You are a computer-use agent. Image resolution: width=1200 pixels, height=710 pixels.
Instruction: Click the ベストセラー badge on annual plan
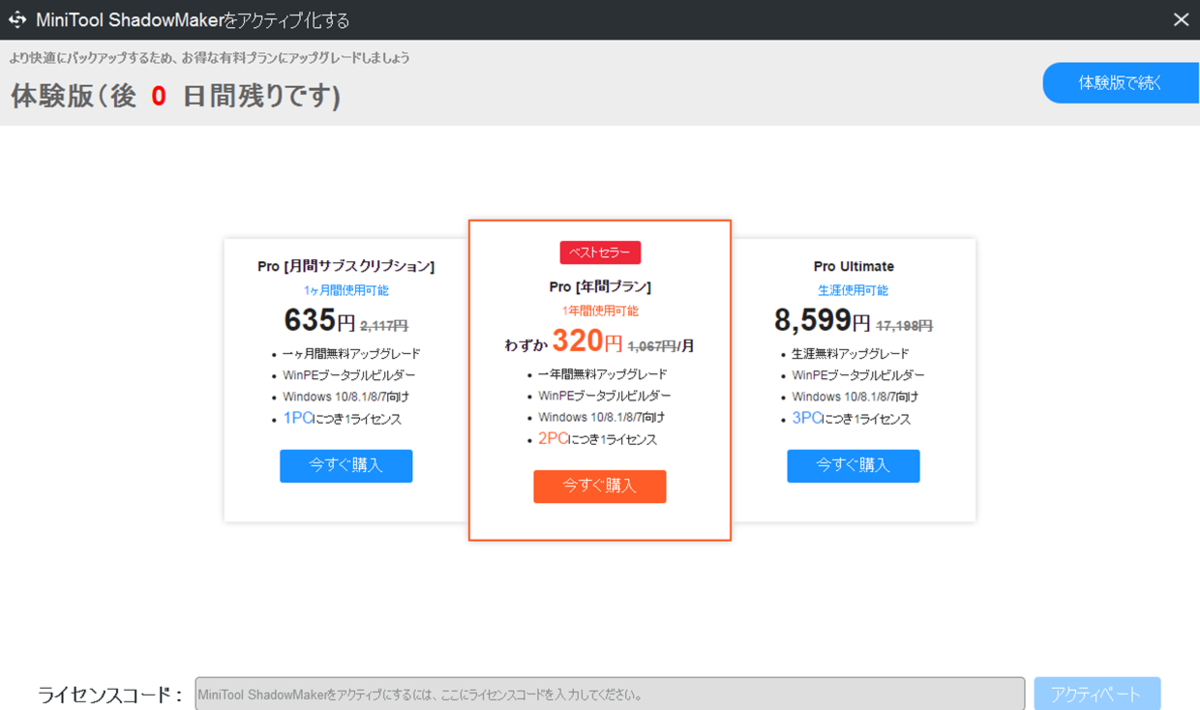[x=600, y=252]
